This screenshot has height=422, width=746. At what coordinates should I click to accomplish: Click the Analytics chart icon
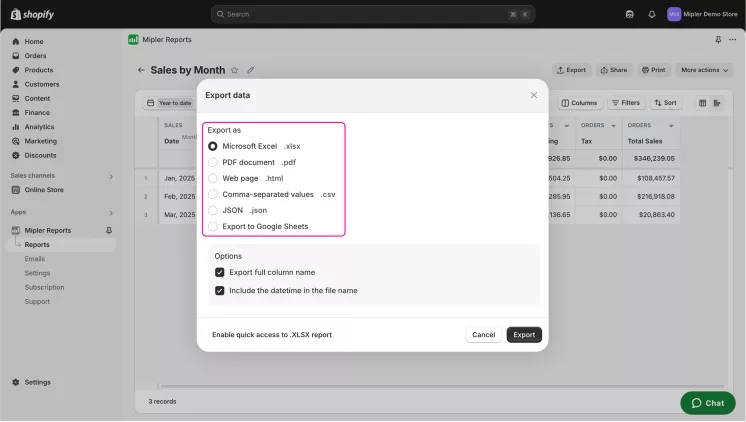tap(16, 127)
